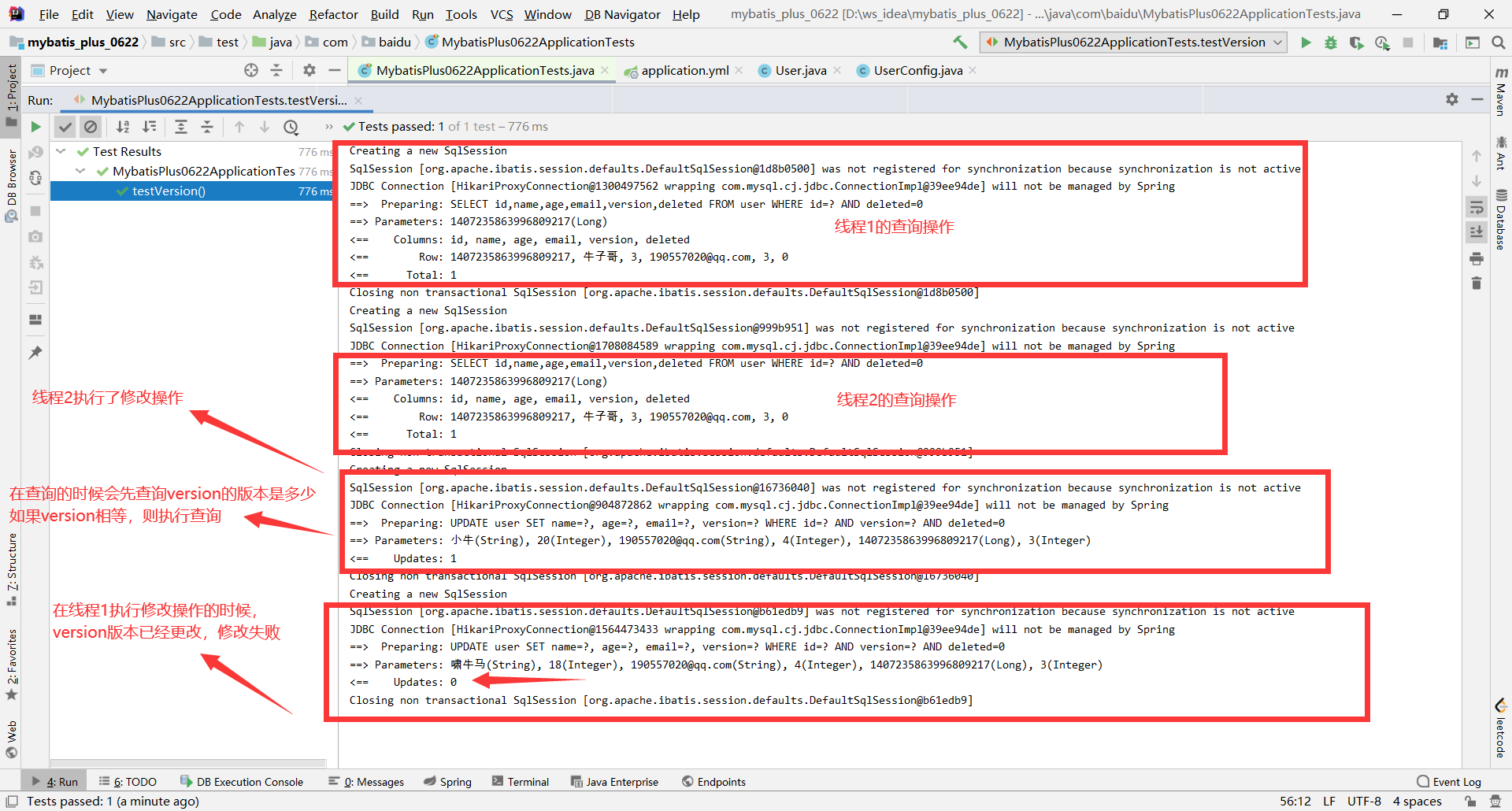The image size is (1512, 811).
Task: Open the Refactor menu
Action: pos(333,14)
